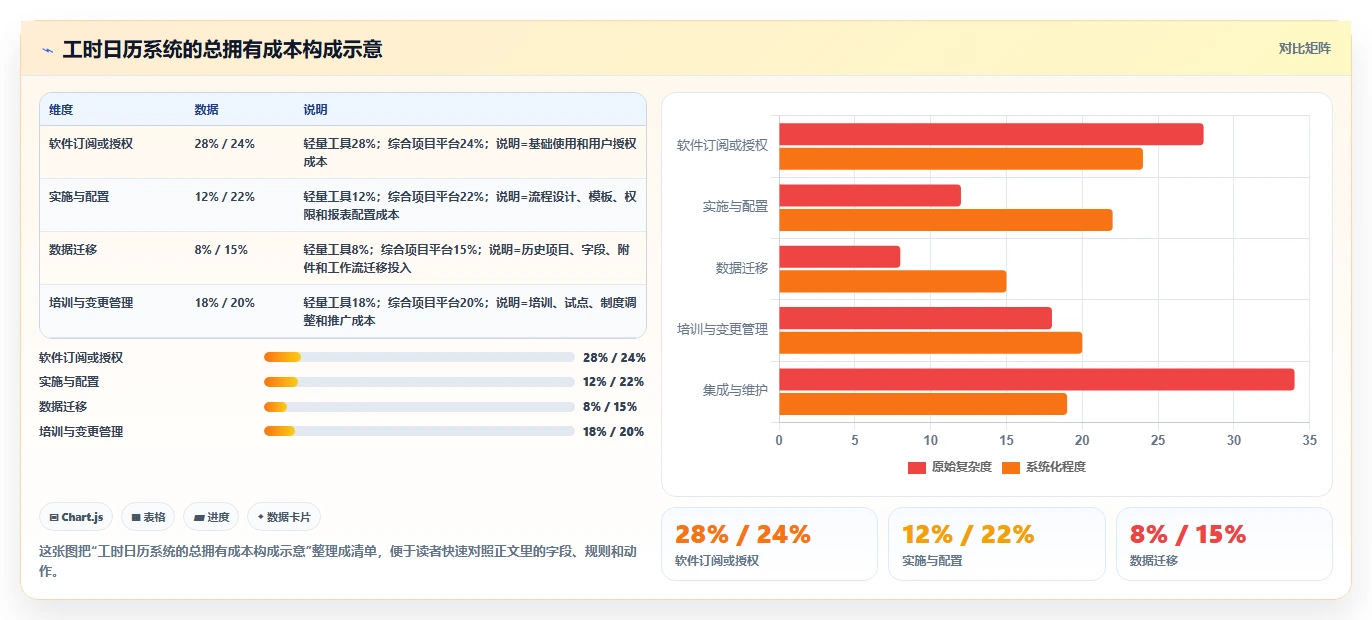Click the 软件订阅或授权 data card
The width and height of the screenshot is (1372, 620).
[769, 544]
